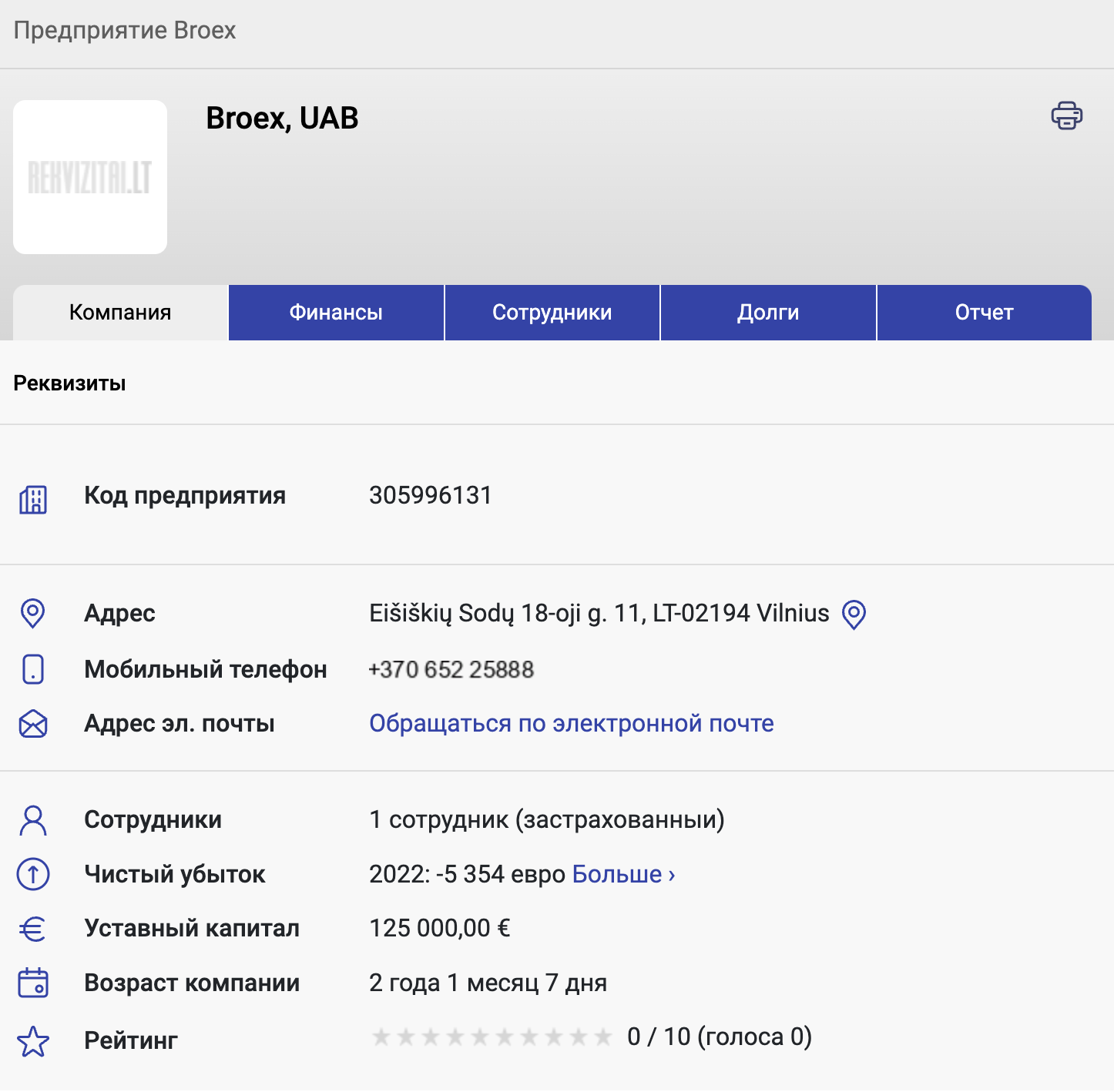Select the Broex, UAB heading

click(282, 119)
